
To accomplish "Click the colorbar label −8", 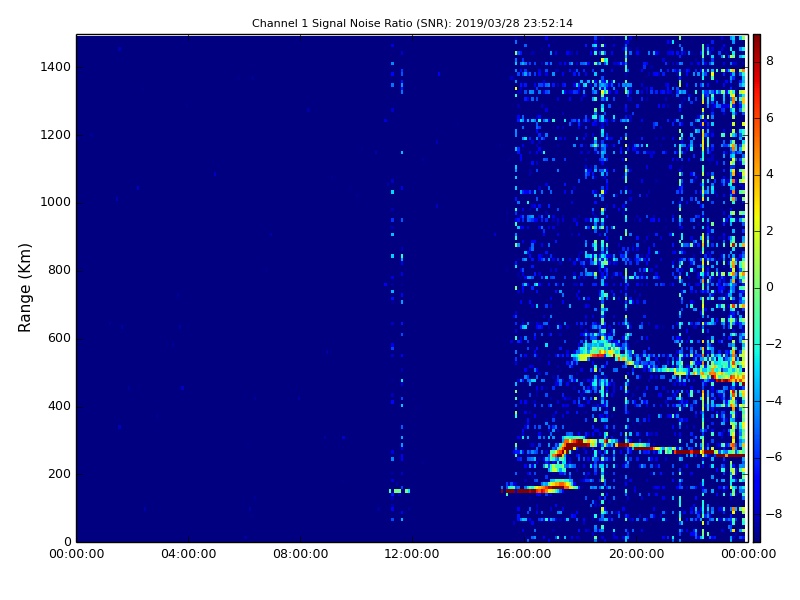I will click(773, 514).
